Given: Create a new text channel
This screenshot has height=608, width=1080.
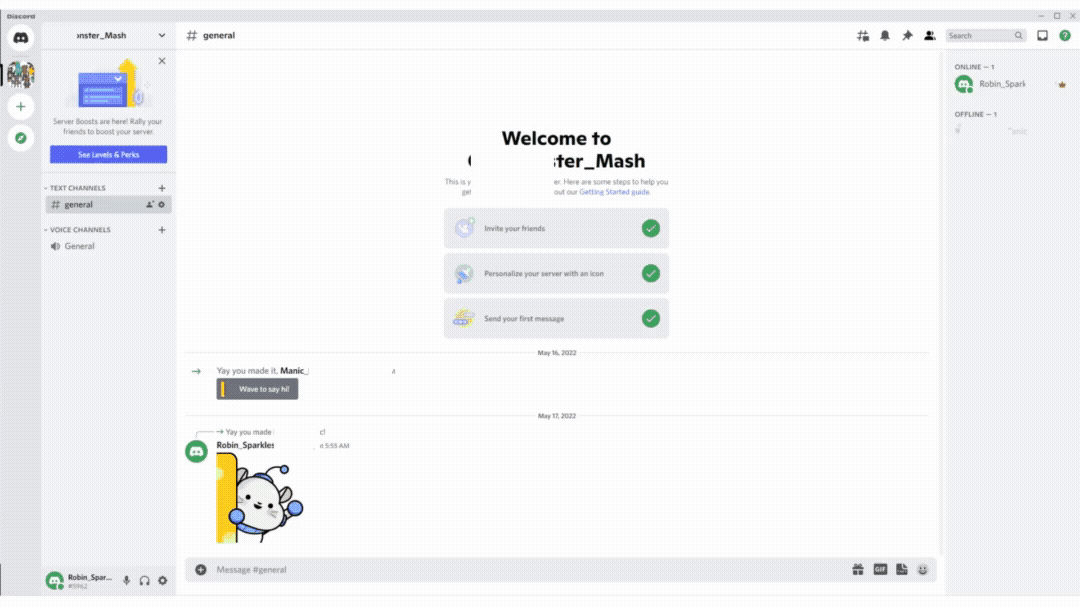Looking at the screenshot, I should (x=162, y=188).
